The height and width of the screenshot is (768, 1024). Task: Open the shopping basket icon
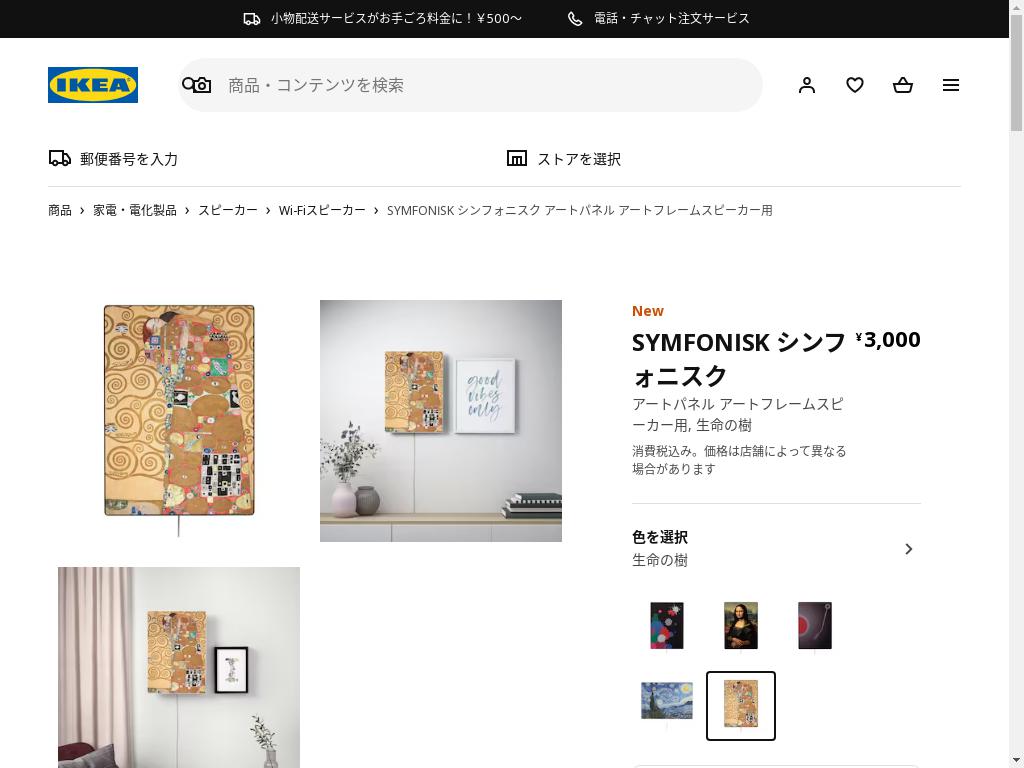(903, 85)
